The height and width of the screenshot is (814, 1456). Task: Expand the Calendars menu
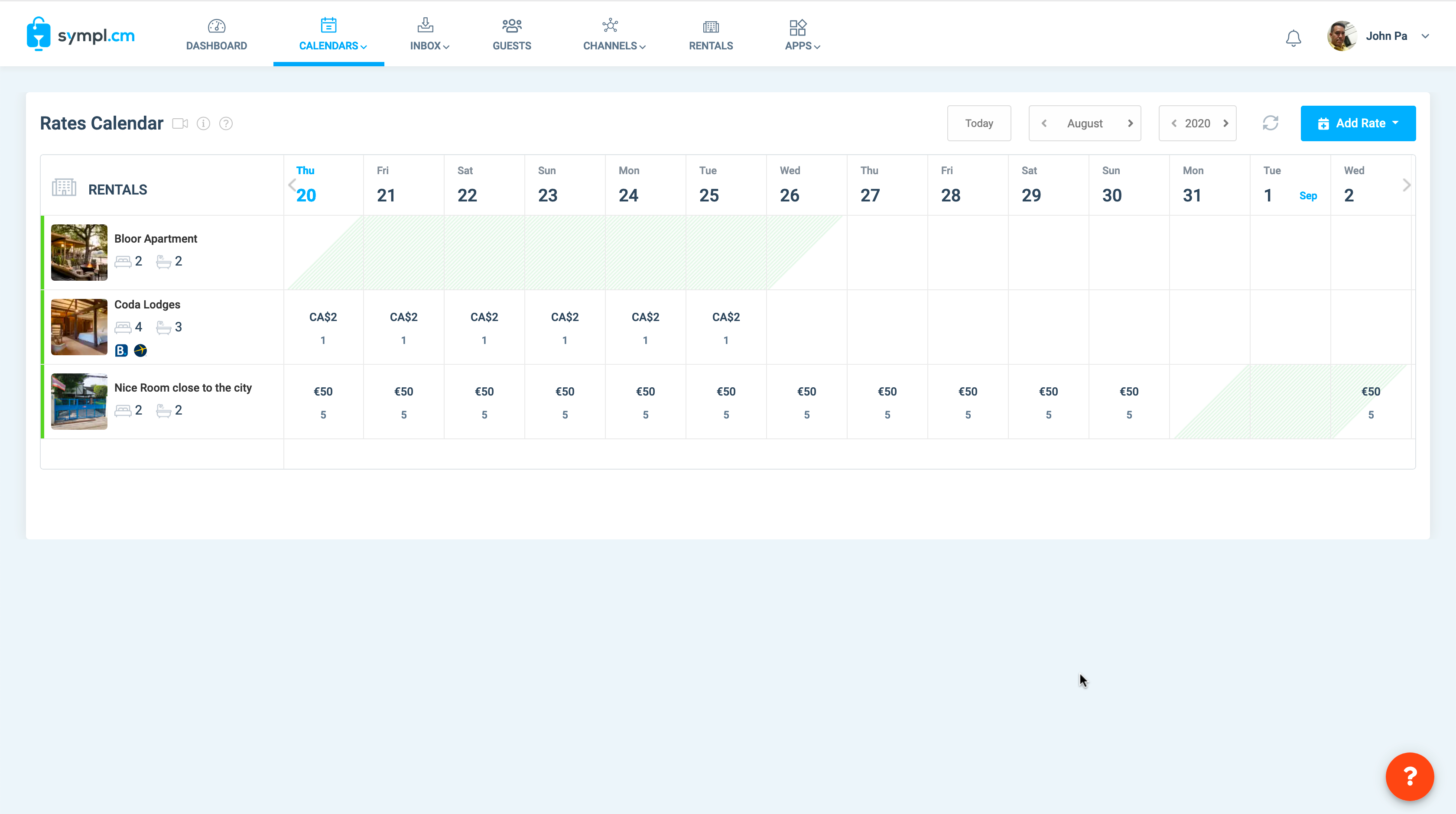point(332,35)
